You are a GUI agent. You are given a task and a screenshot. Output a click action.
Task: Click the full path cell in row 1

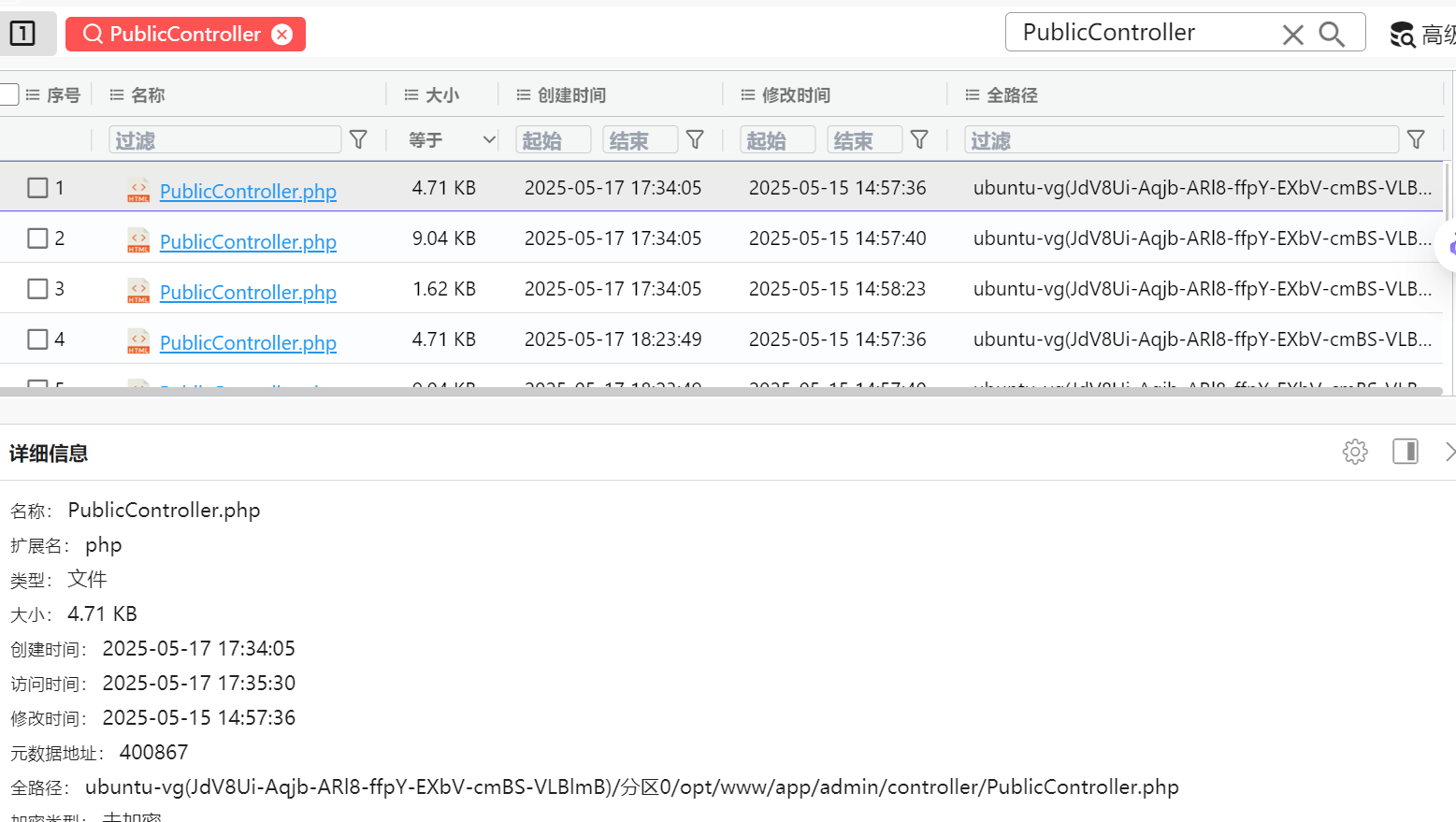pyautogui.click(x=1203, y=188)
